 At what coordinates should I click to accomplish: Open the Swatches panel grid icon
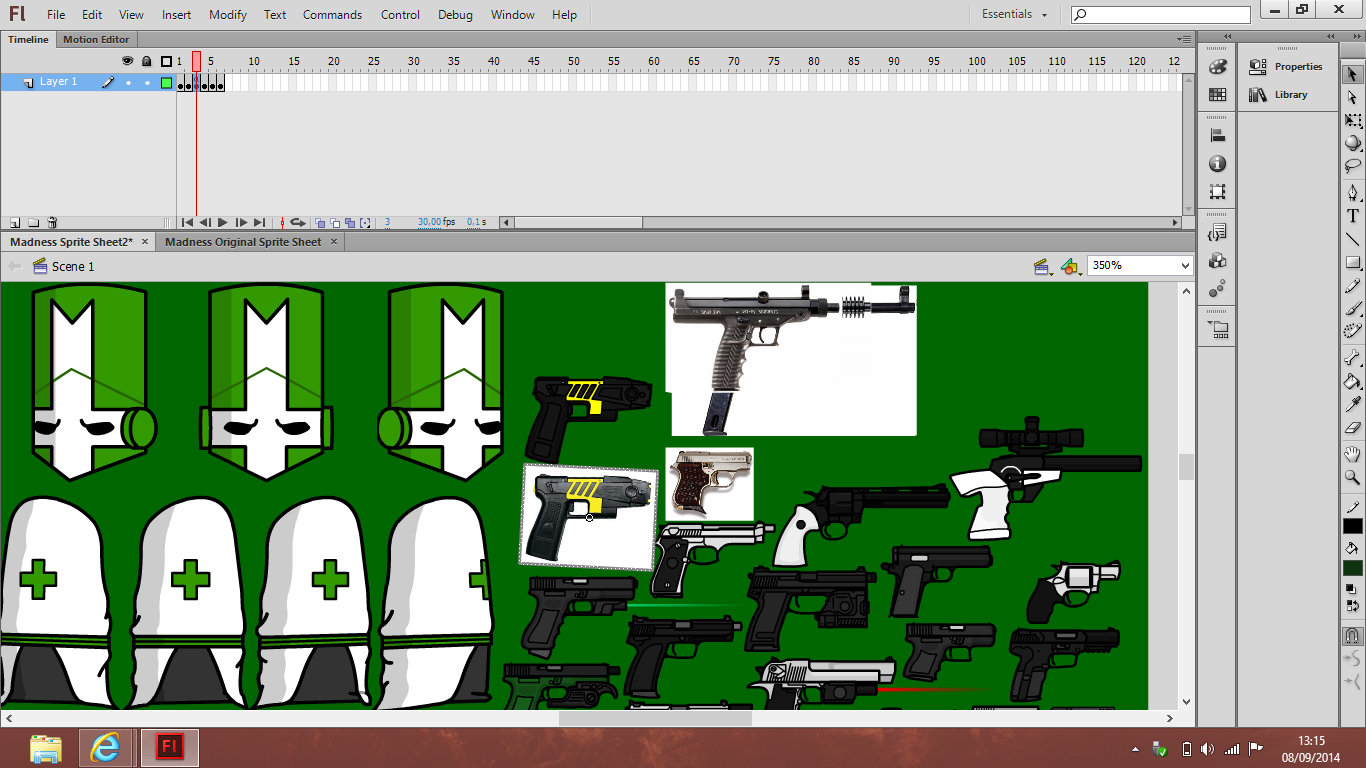(1217, 95)
